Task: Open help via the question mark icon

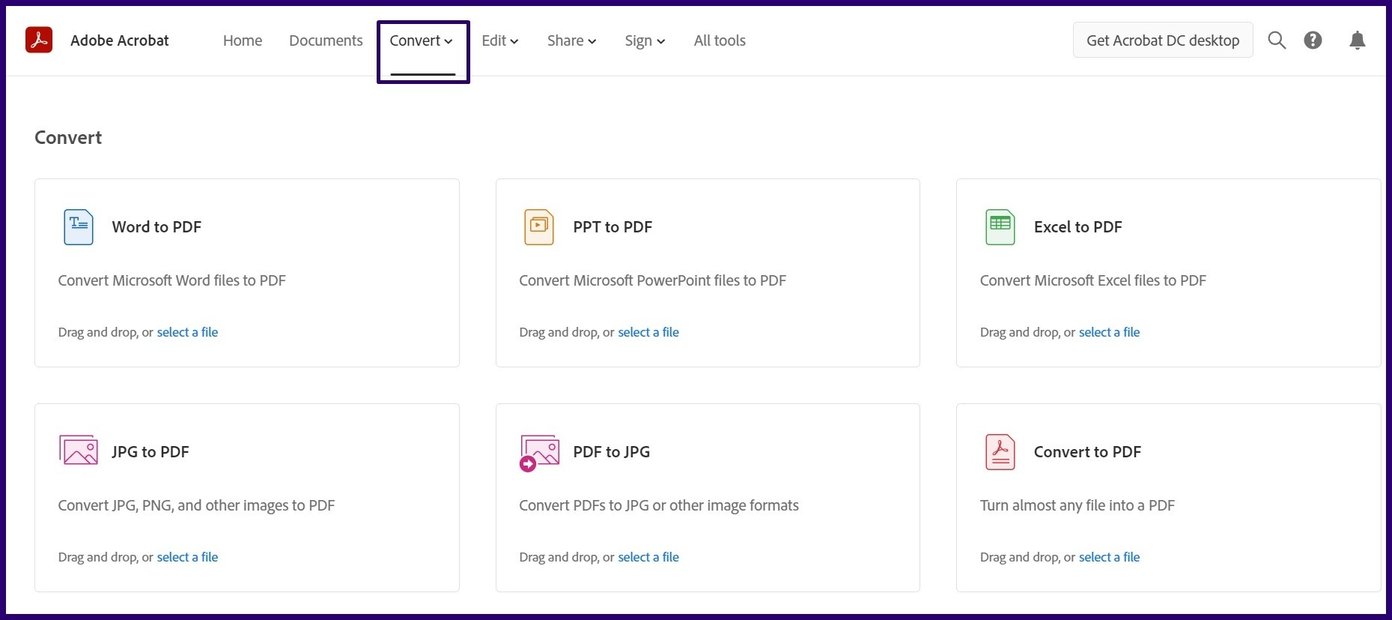Action: coord(1313,40)
